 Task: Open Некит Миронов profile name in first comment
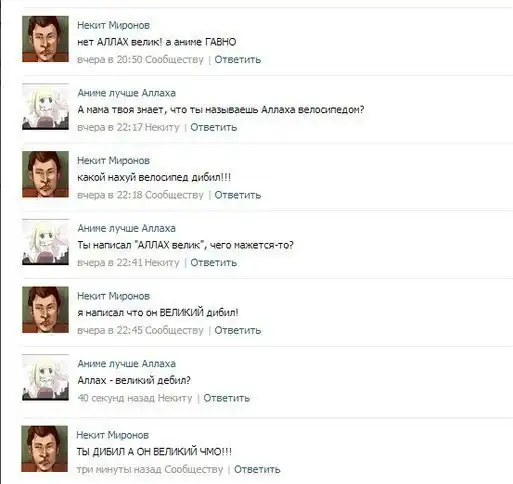(x=113, y=25)
